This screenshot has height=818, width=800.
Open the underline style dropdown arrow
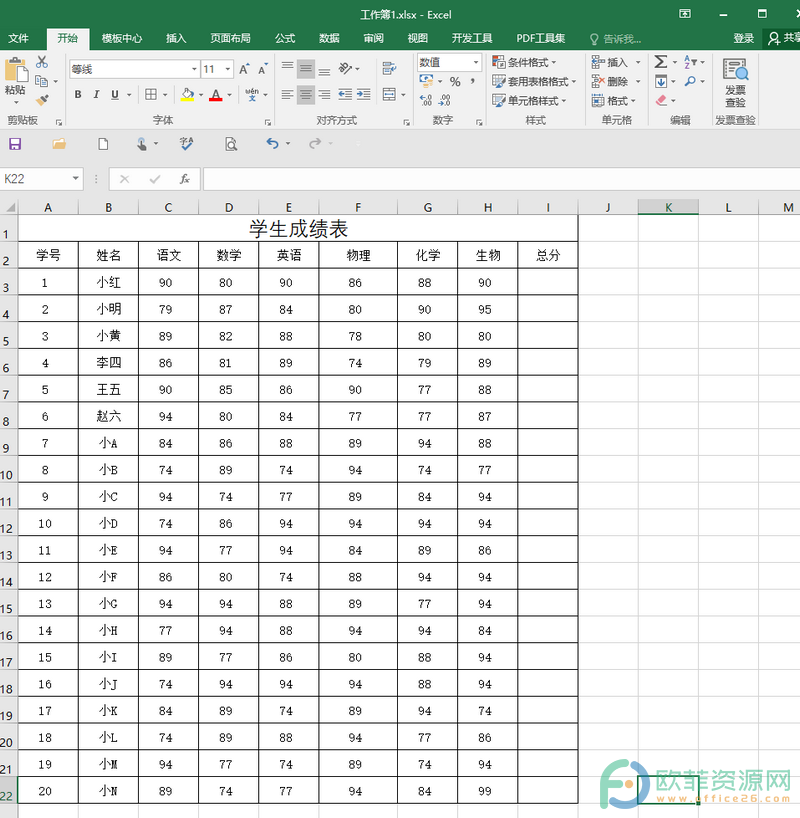pos(128,95)
